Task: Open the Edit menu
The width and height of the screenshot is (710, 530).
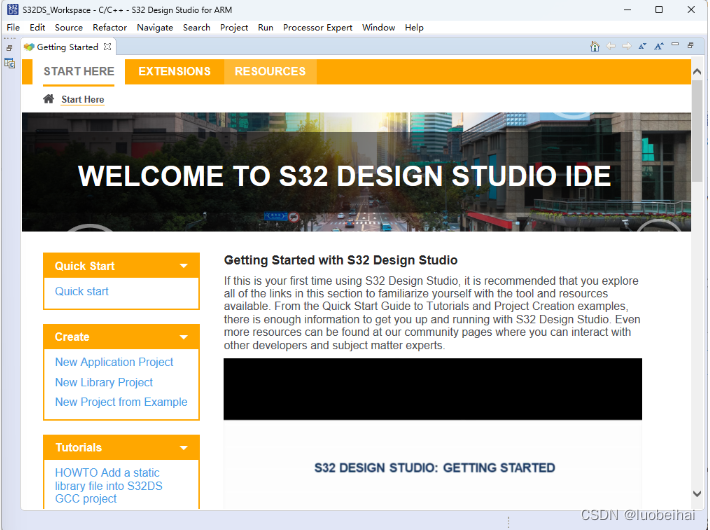Action: click(37, 28)
